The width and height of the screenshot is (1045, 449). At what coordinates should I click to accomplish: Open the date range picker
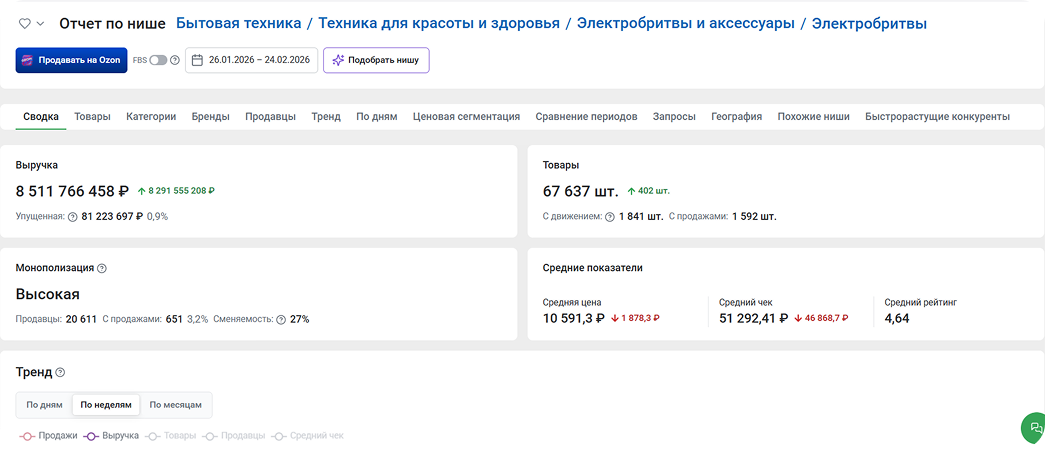click(x=251, y=60)
